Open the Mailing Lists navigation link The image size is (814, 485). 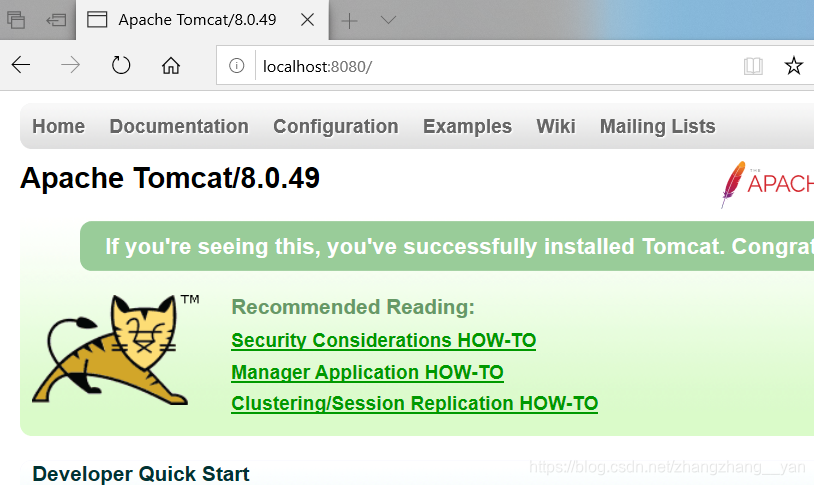(x=658, y=126)
